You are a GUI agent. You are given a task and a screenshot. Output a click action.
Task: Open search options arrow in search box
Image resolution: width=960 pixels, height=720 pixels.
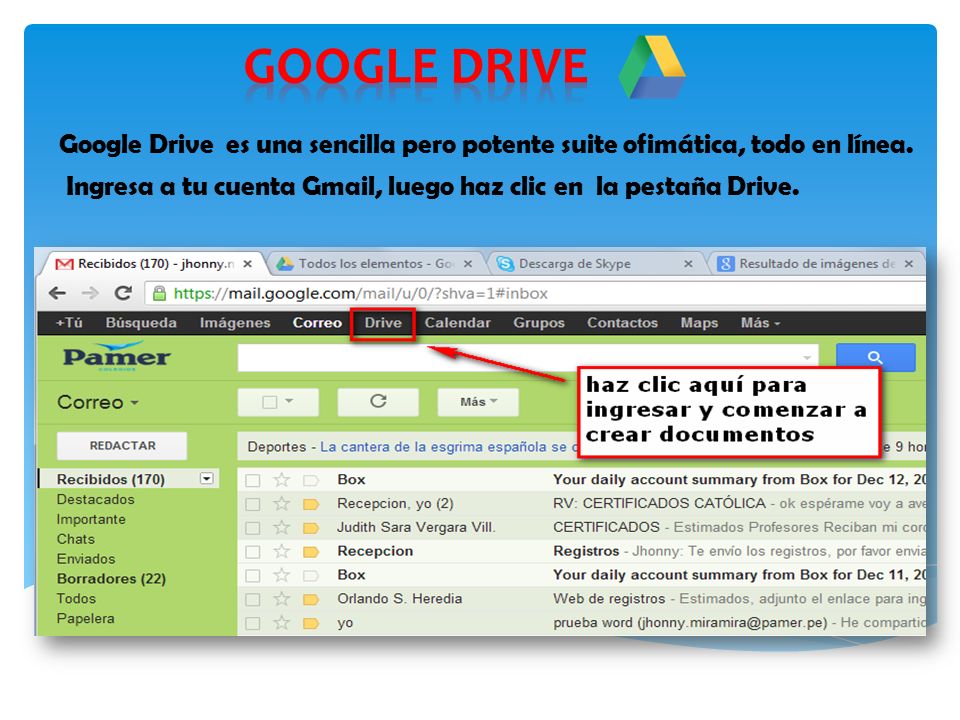tap(807, 357)
